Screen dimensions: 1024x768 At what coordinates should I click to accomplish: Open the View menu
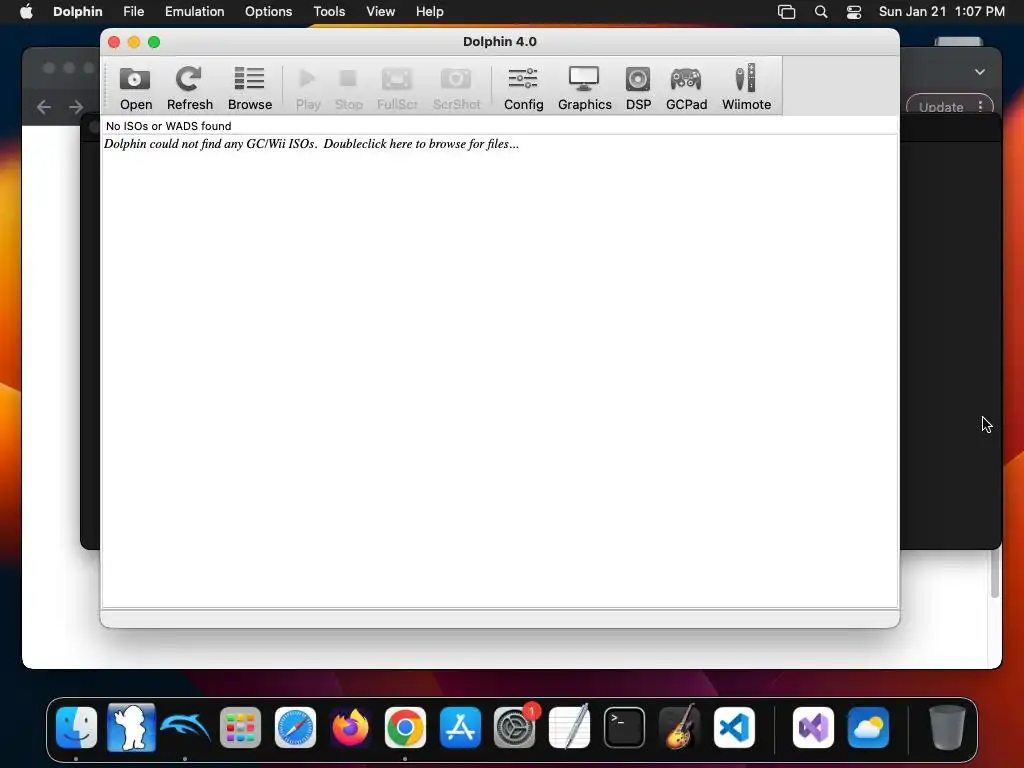click(380, 12)
